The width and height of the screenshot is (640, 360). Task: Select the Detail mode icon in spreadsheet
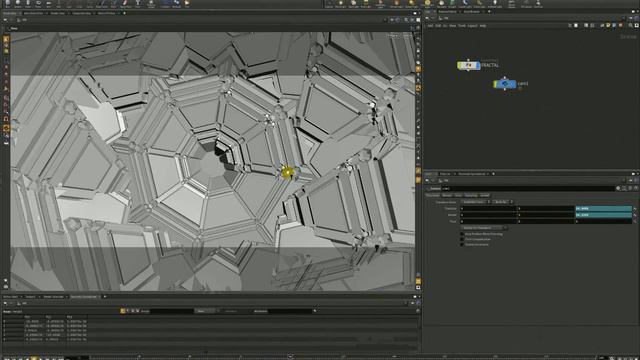coord(138,311)
